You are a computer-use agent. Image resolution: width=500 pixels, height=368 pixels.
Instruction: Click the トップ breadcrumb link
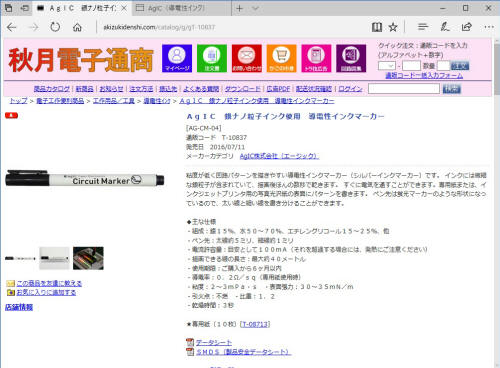(18, 101)
